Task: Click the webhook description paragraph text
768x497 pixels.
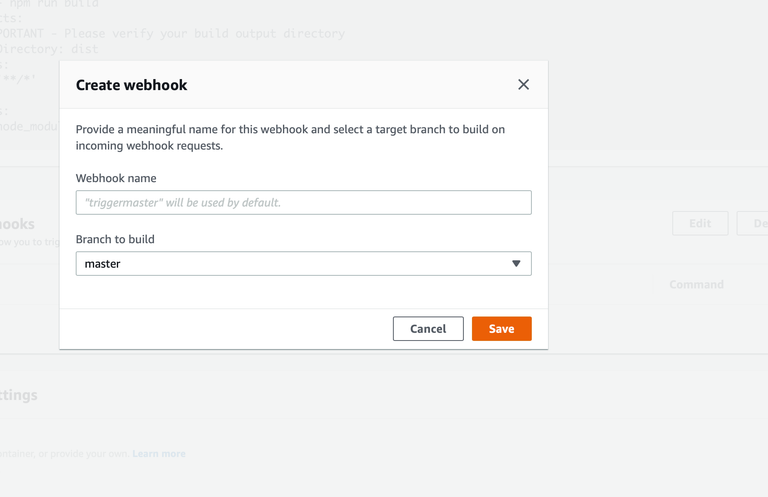Action: coord(290,138)
